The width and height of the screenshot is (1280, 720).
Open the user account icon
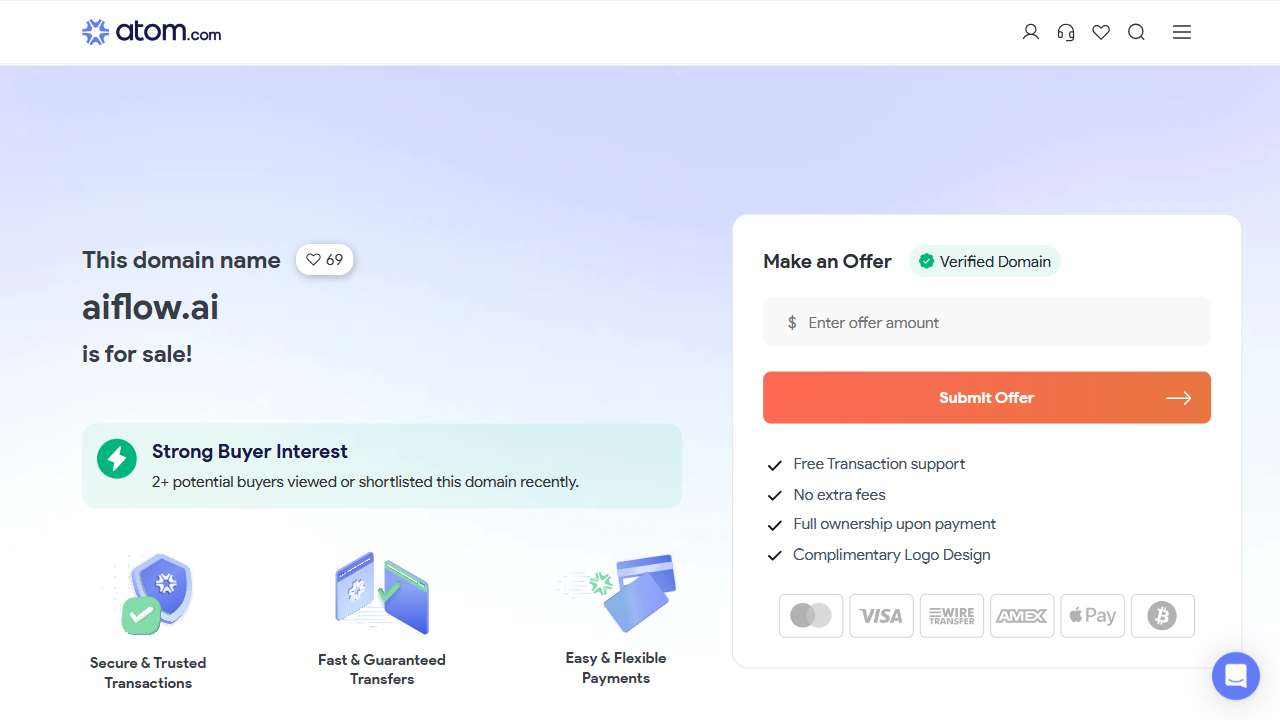tap(1031, 32)
